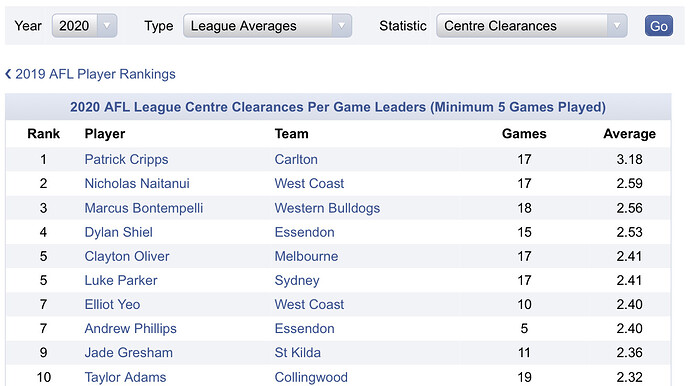The width and height of the screenshot is (690, 386).
Task: Click Andrew Phillips player link
Action: (x=130, y=328)
